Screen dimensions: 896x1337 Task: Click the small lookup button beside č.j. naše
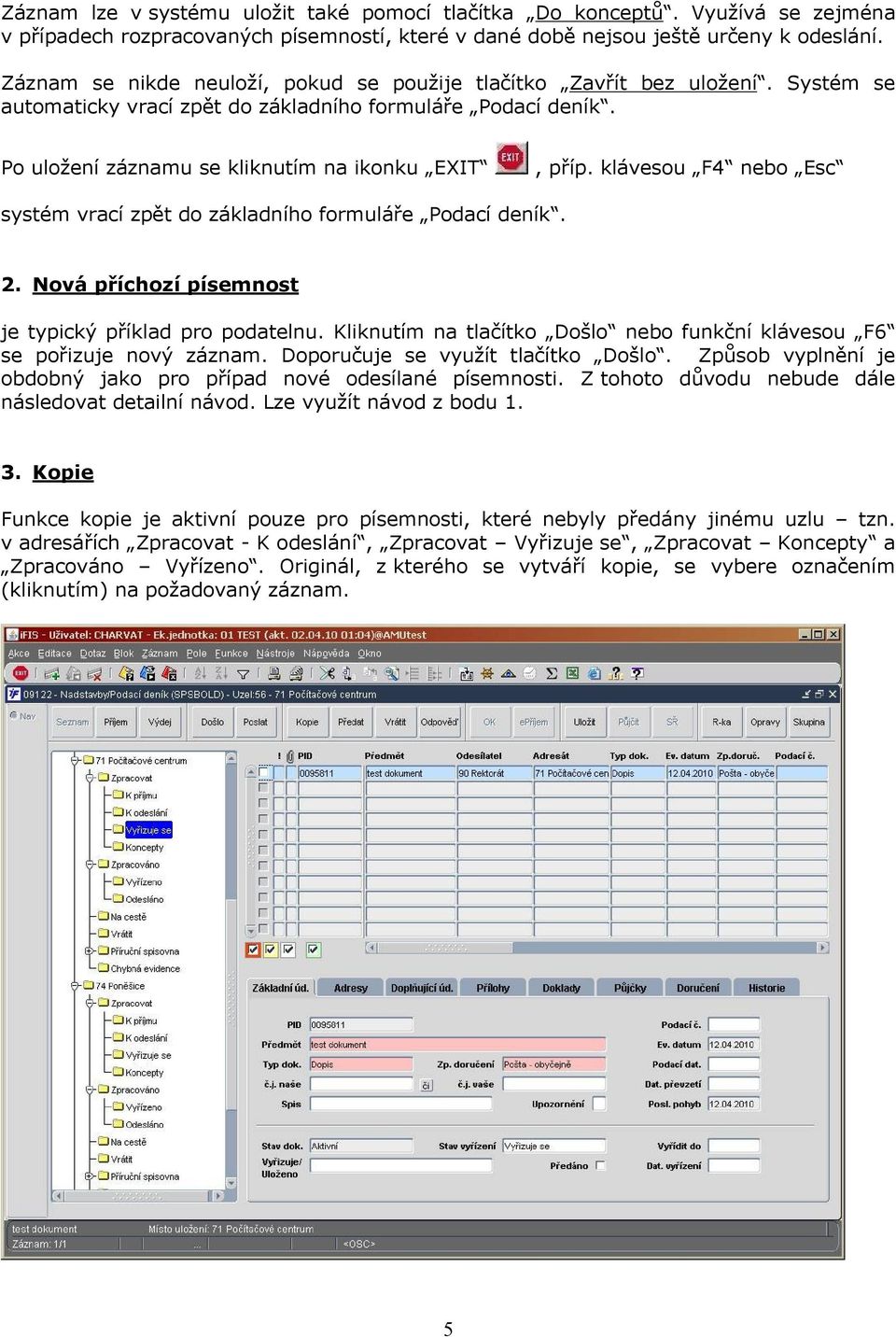tap(426, 1085)
